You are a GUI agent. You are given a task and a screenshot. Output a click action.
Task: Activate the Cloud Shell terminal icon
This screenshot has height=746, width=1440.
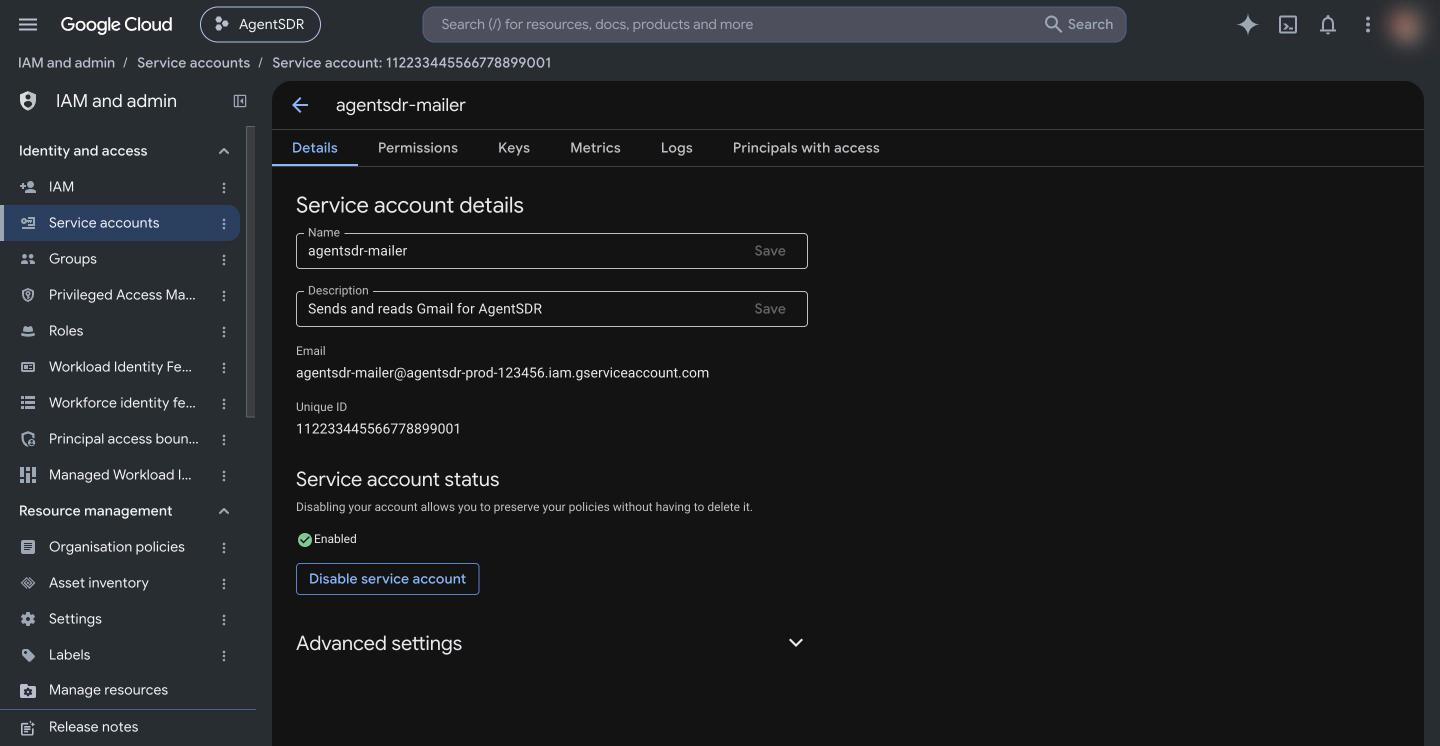(x=1288, y=25)
